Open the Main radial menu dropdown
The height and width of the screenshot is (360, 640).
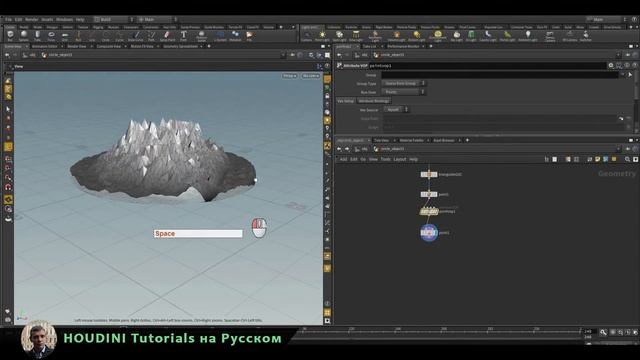[x=158, y=19]
